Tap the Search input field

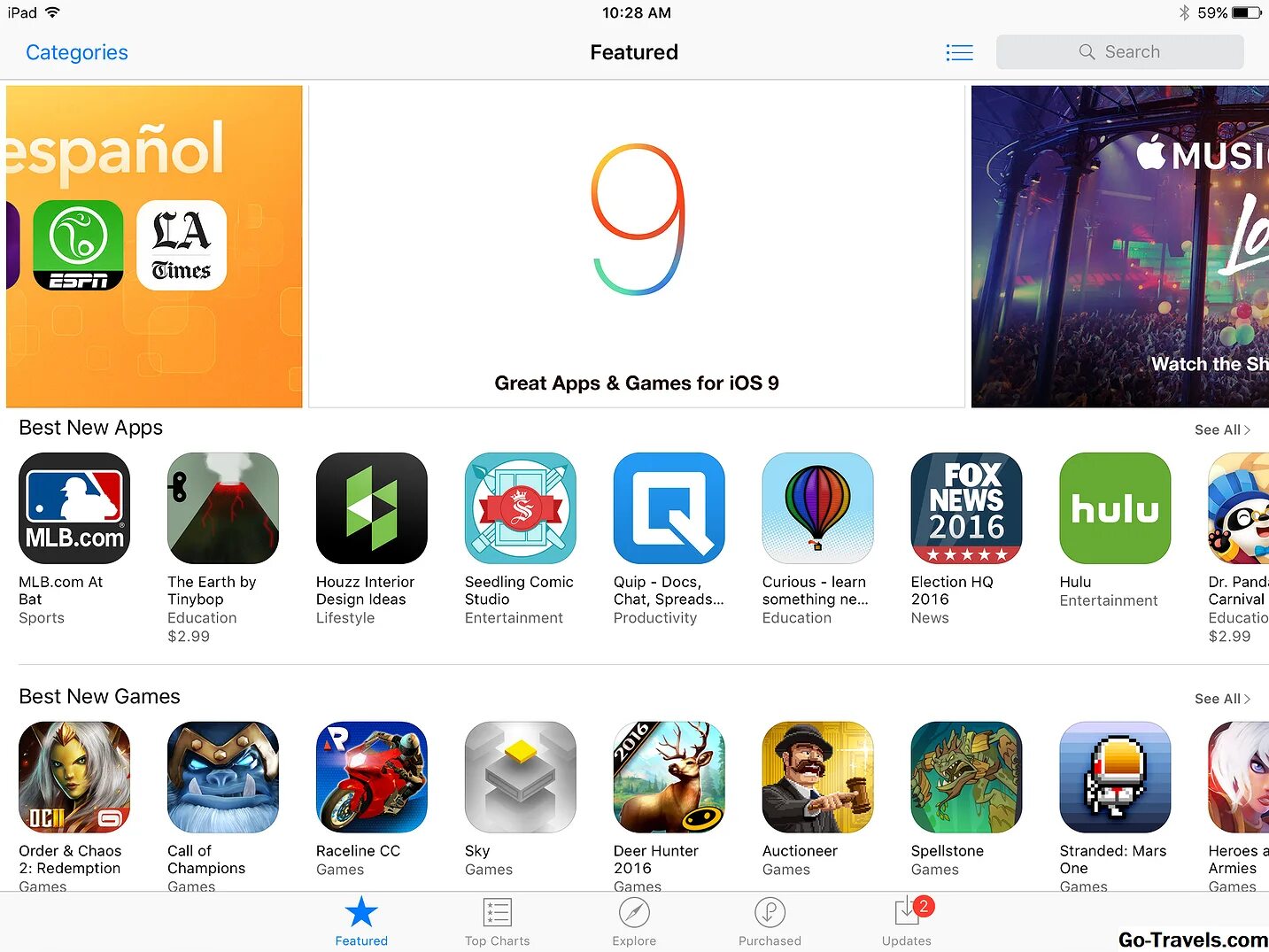coord(1119,52)
